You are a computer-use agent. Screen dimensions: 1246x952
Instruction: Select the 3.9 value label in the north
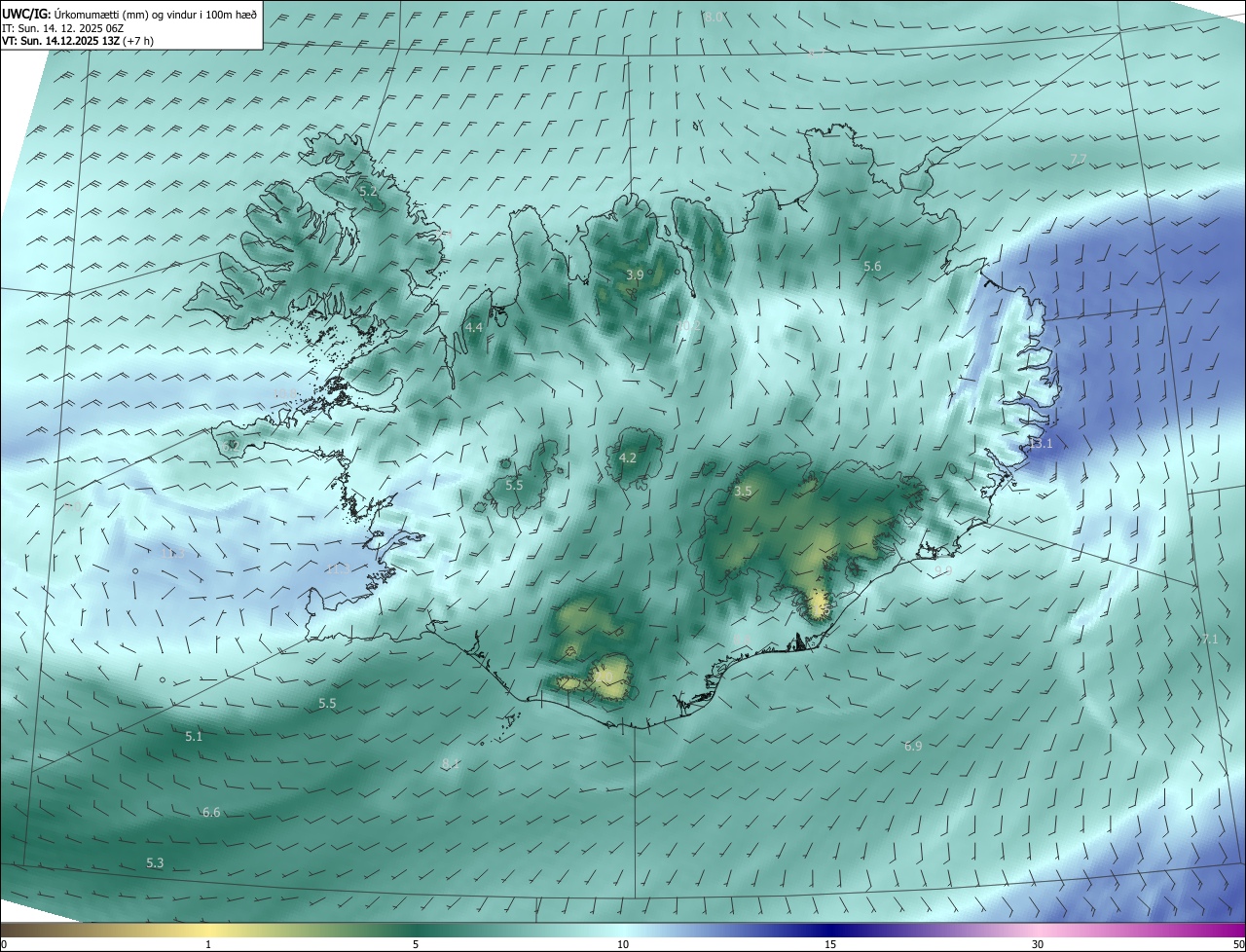(635, 275)
